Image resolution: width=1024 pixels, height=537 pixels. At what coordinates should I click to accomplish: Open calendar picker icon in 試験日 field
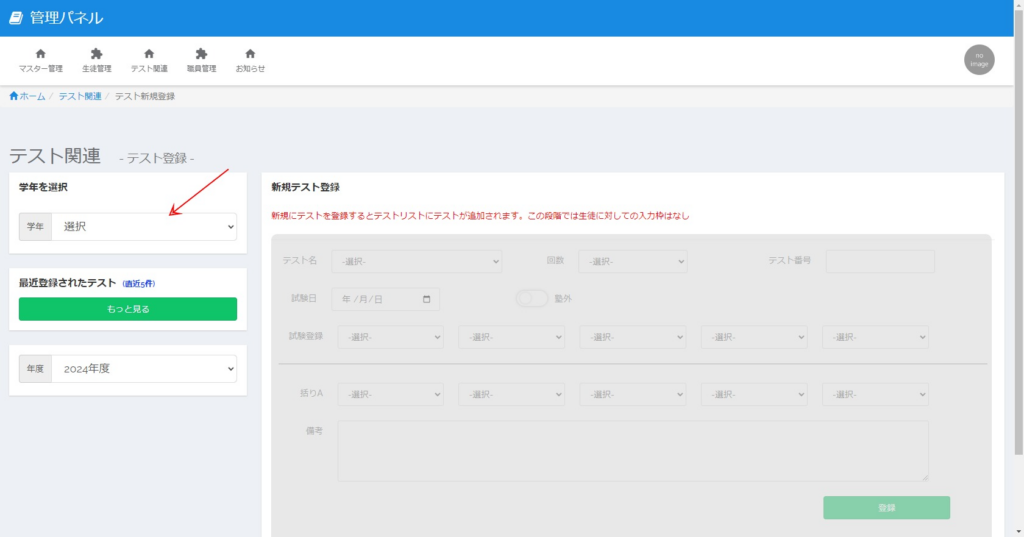coord(427,299)
